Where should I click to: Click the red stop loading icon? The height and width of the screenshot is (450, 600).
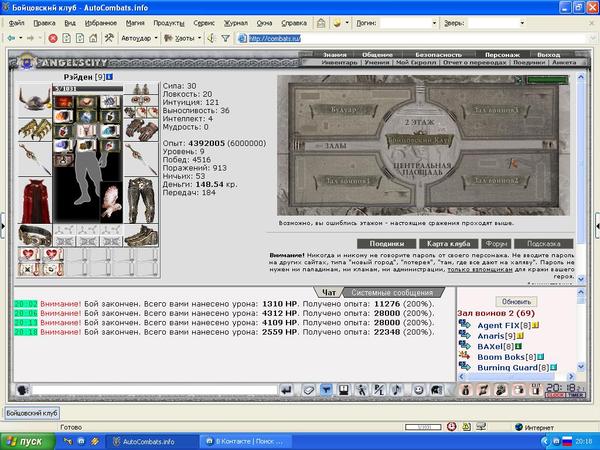click(x=53, y=38)
